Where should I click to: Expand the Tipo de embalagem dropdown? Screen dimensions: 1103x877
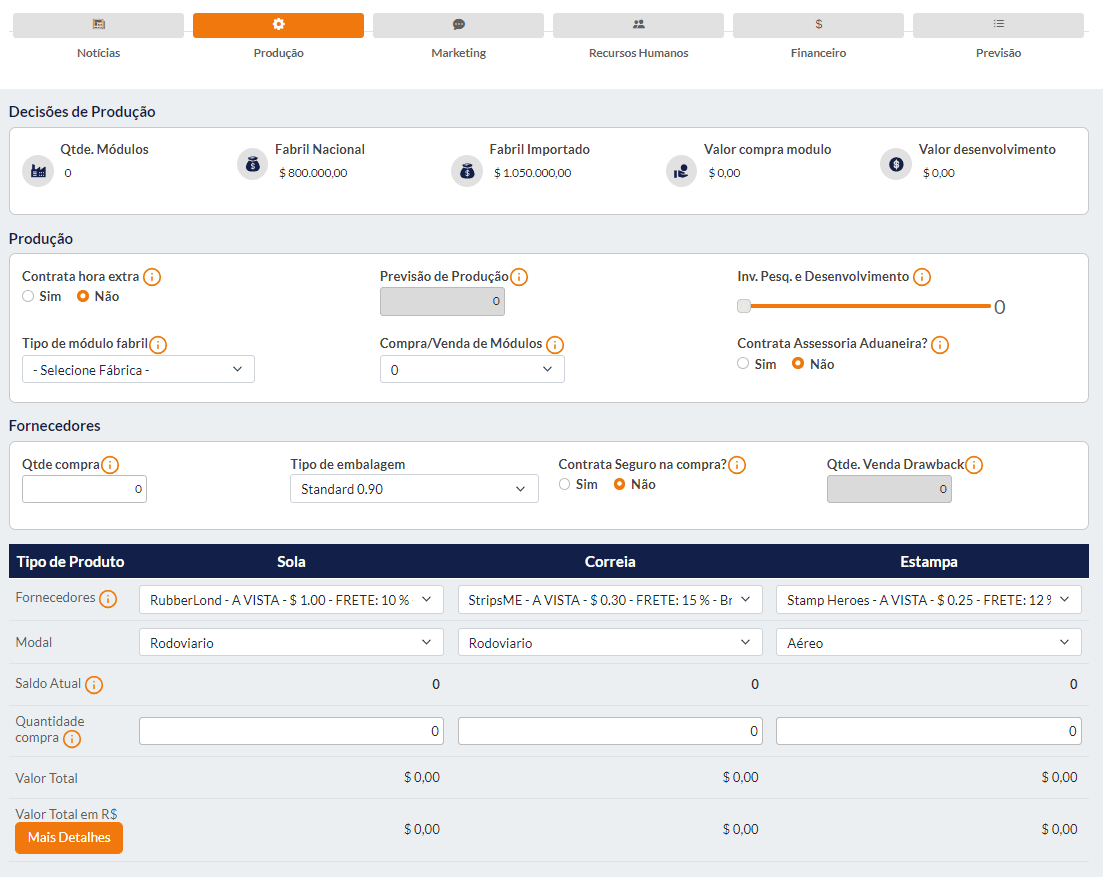click(413, 489)
